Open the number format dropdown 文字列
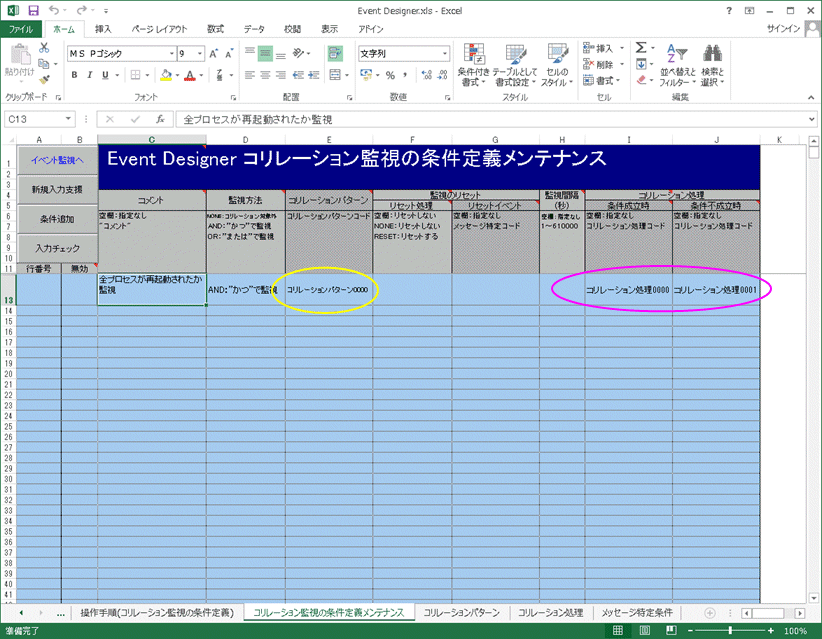 coord(445,53)
